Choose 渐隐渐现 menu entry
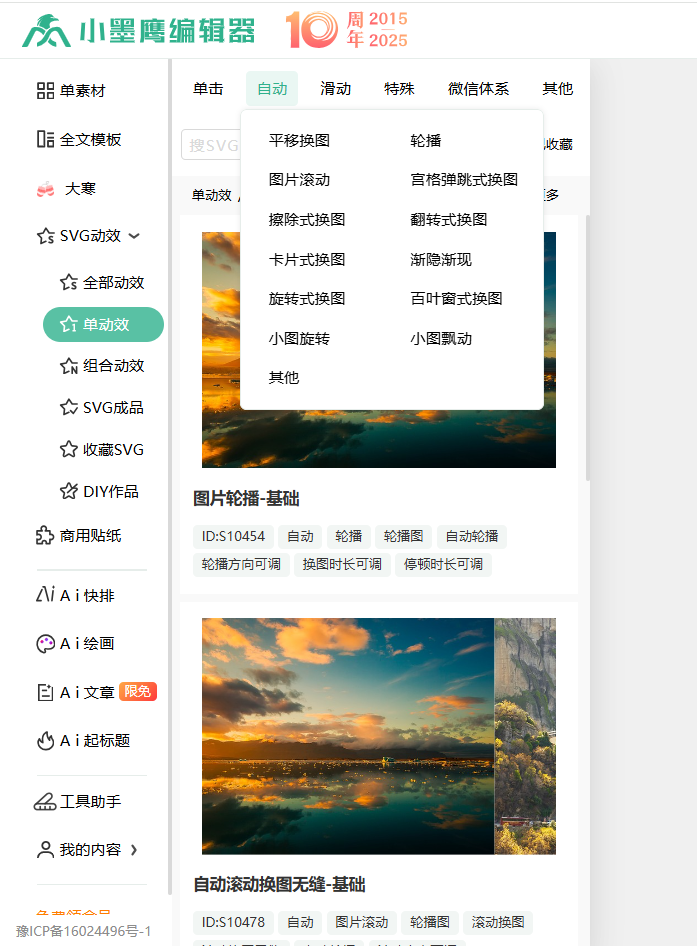Image resolution: width=697 pixels, height=946 pixels. pos(441,260)
